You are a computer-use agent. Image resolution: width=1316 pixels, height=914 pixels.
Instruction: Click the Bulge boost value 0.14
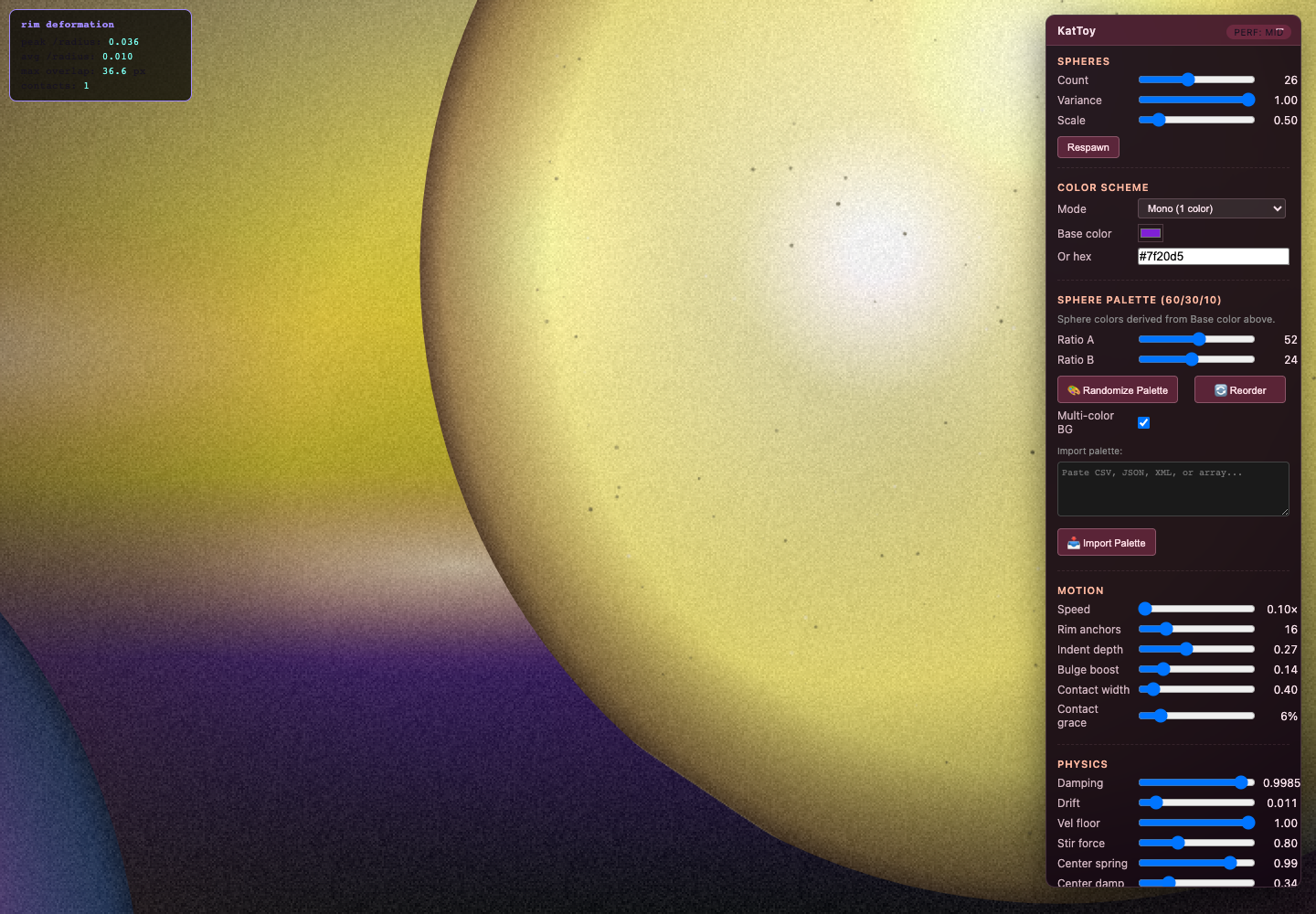pyautogui.click(x=1285, y=670)
